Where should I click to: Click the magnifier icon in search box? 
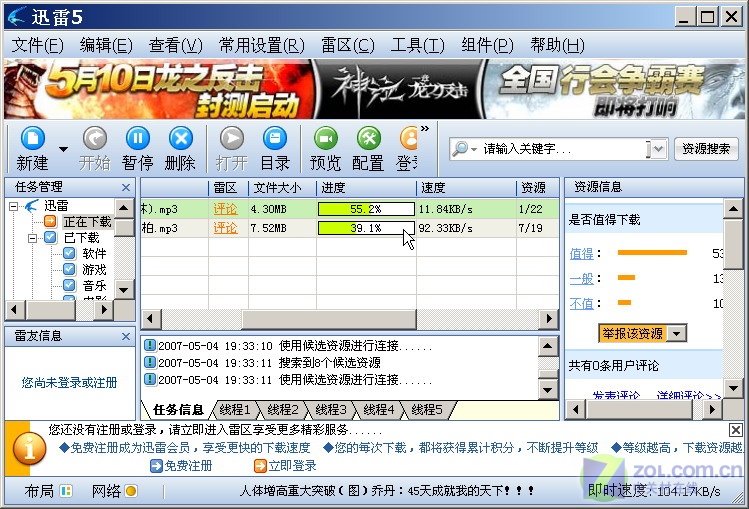[460, 148]
